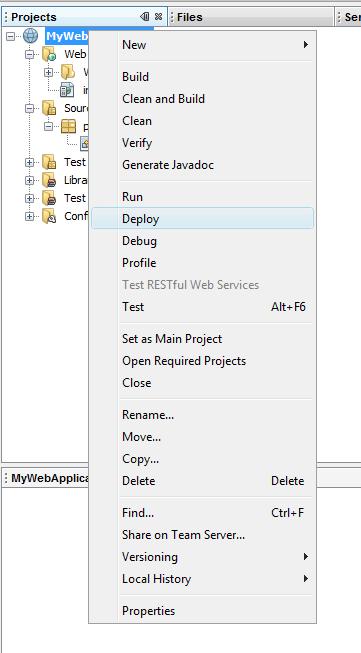Close the Projects panel tab
This screenshot has height=653, width=361.
click(x=158, y=17)
